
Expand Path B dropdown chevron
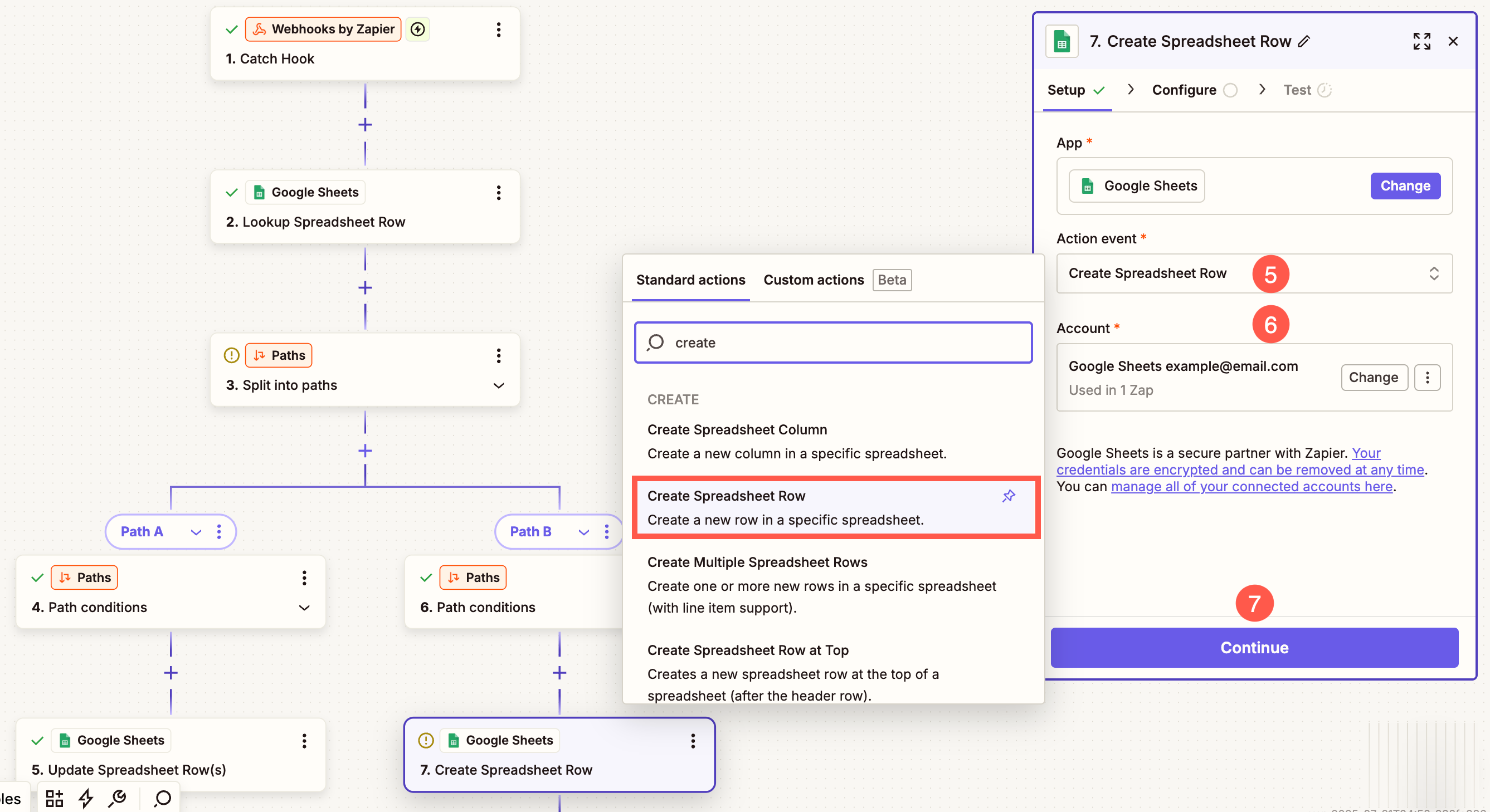tap(583, 532)
